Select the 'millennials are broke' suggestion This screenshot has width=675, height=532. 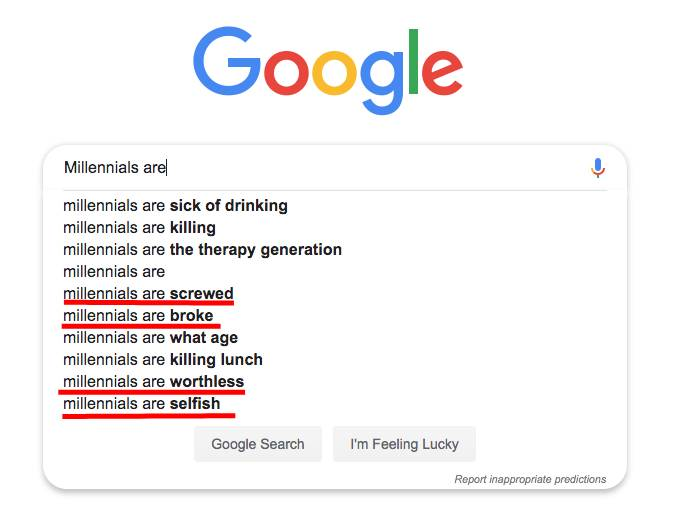[138, 316]
